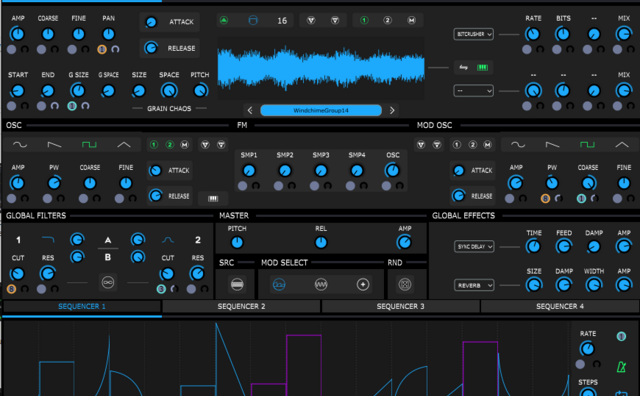640x396 pixels.
Task: Click the G SIZE grain knob
Action: 78,91
